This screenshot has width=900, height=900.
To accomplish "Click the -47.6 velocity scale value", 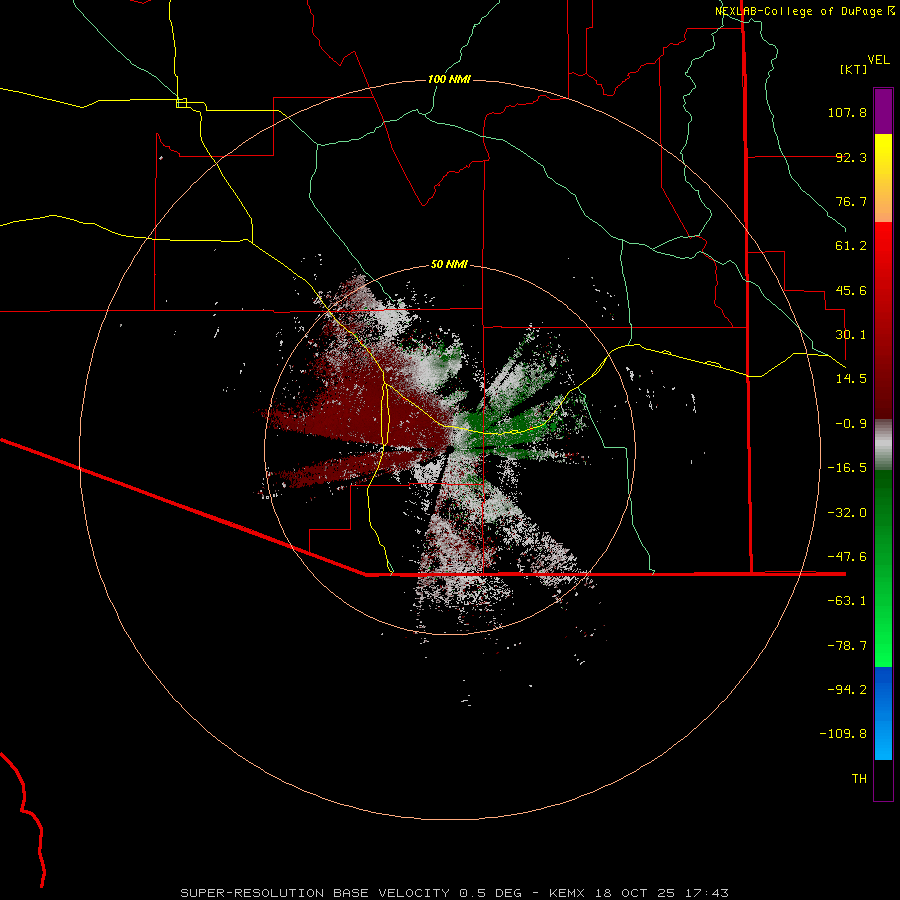I will point(847,557).
